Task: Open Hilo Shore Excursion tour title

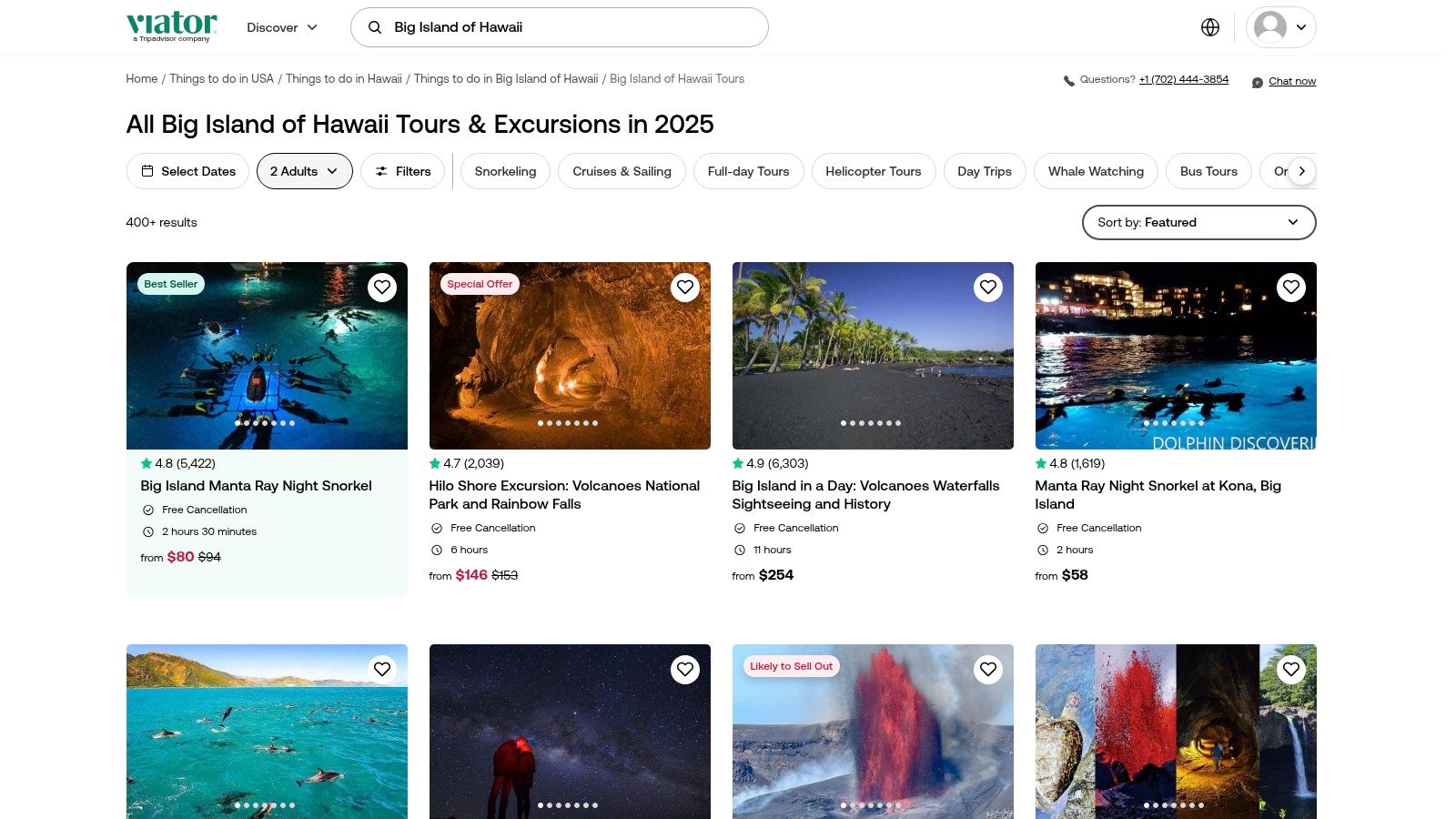Action: click(x=564, y=495)
